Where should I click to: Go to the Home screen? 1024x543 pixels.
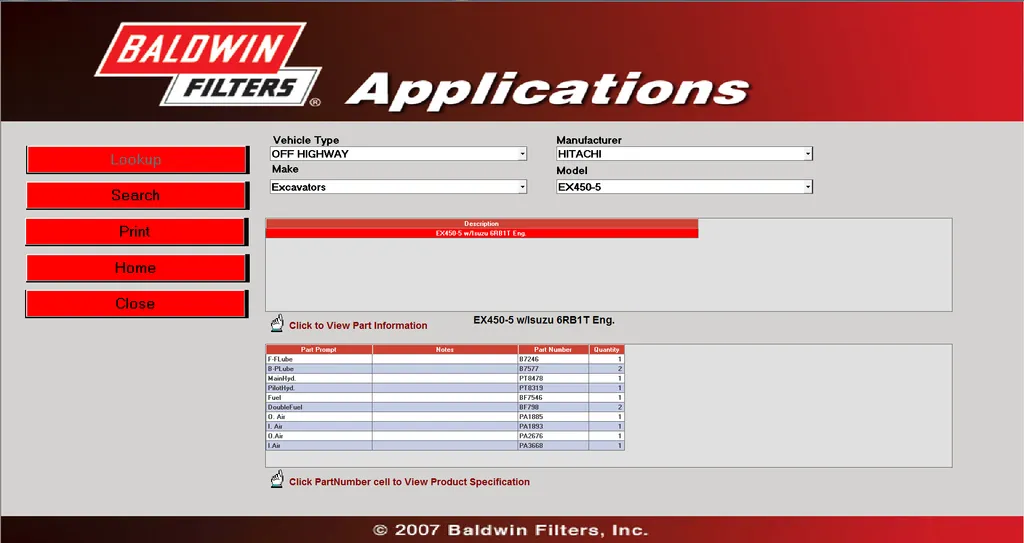[x=136, y=268]
